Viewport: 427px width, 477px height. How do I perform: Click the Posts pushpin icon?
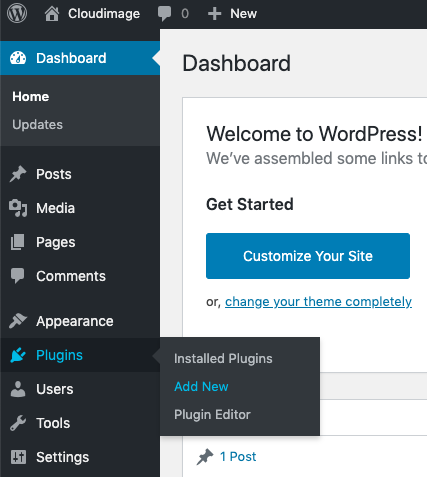point(18,174)
